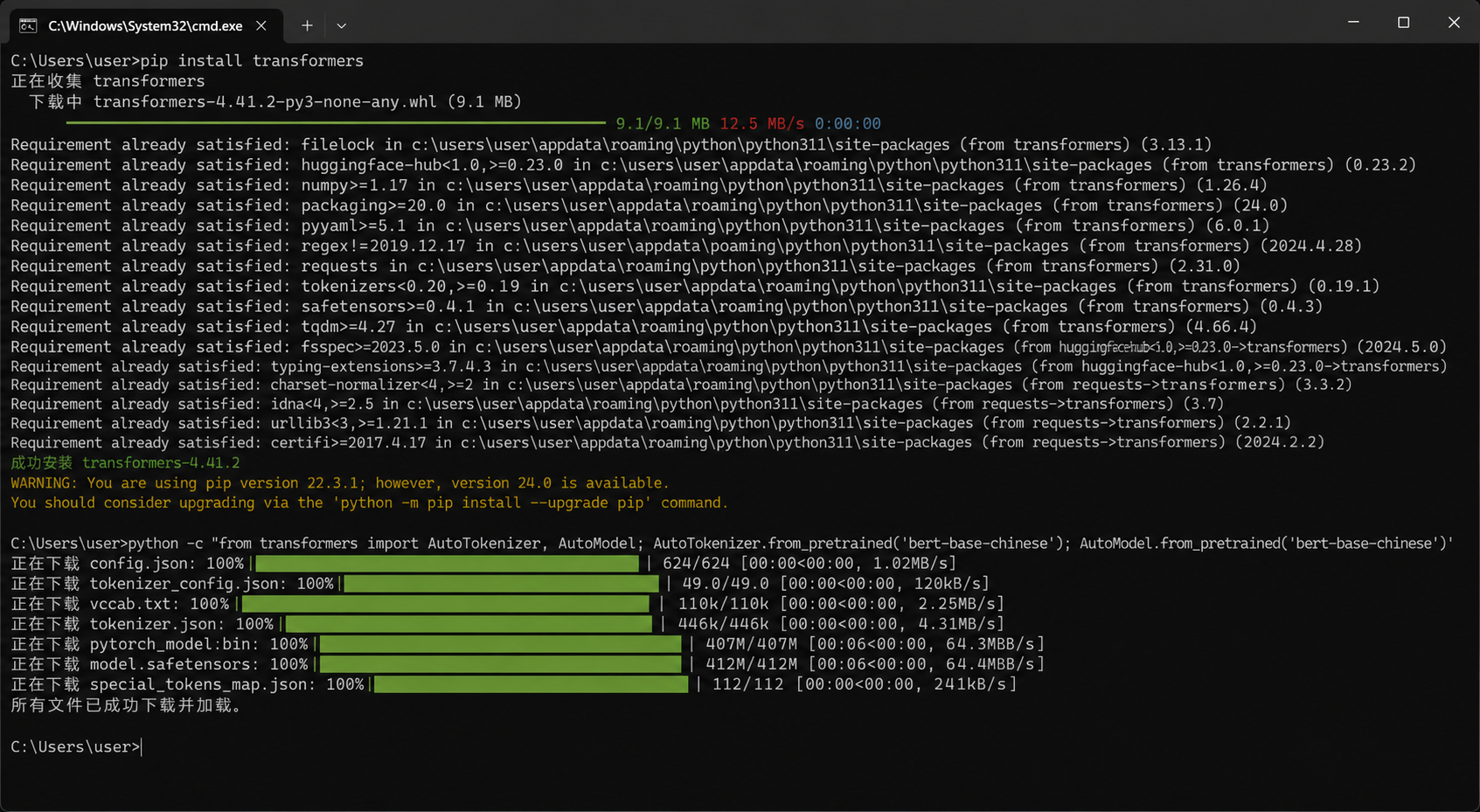This screenshot has height=812, width=1480.
Task: Select the C:\Windows\System32\cmd.exe tab
Action: [x=146, y=25]
